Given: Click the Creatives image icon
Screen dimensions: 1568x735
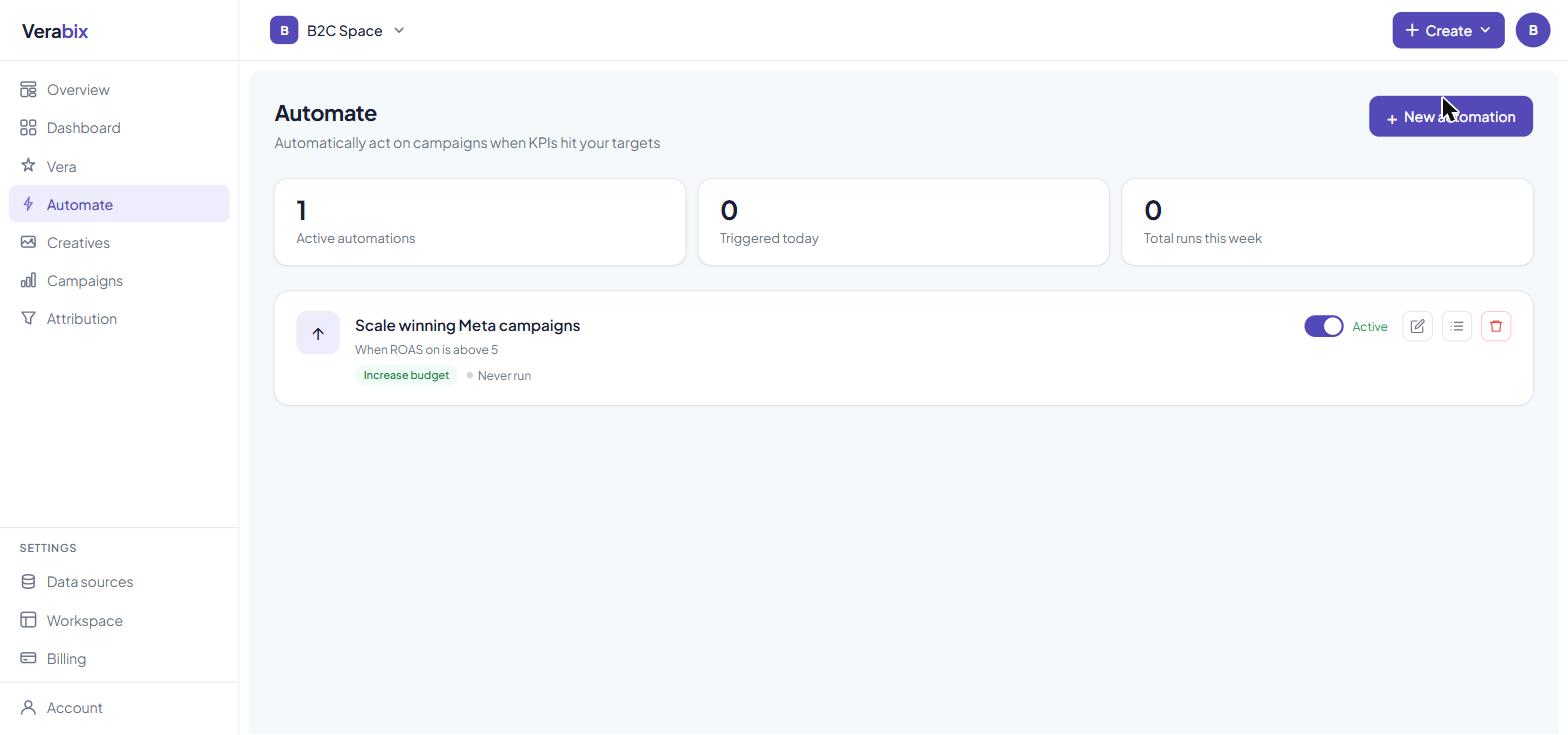Looking at the screenshot, I should tap(28, 242).
